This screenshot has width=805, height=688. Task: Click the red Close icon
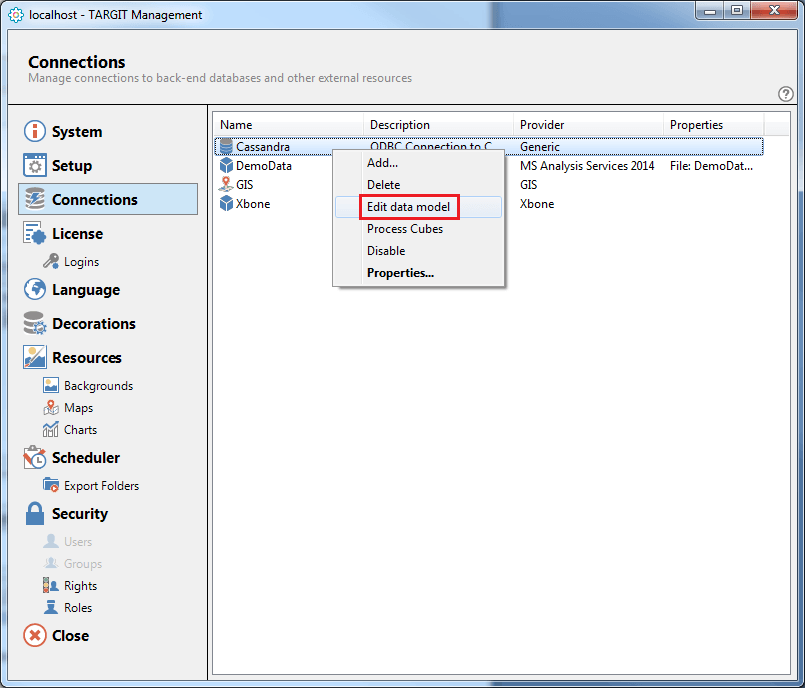(35, 636)
